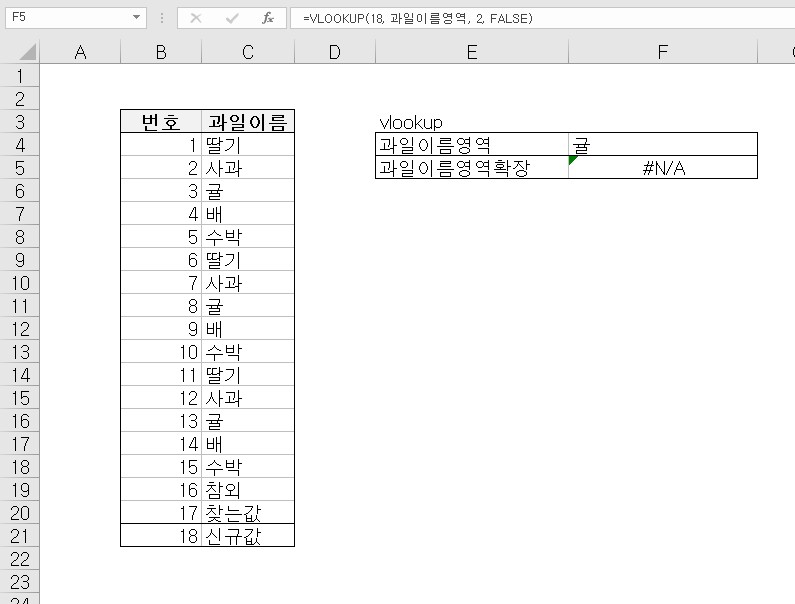The image size is (795, 604).
Task: Click the 찾는값 cell
Action: 248,513
